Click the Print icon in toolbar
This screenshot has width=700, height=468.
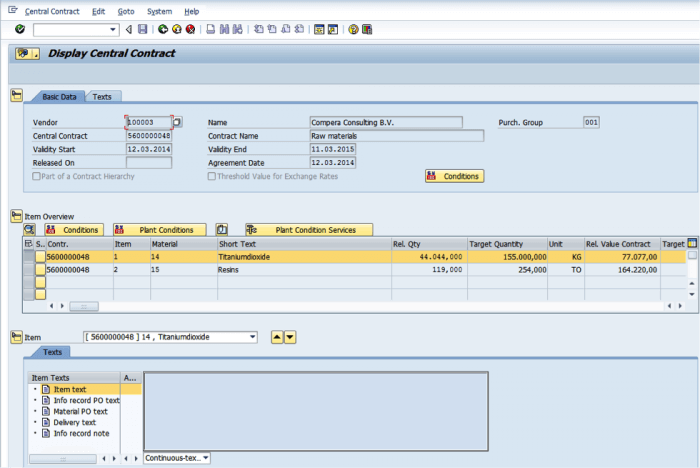pos(211,29)
